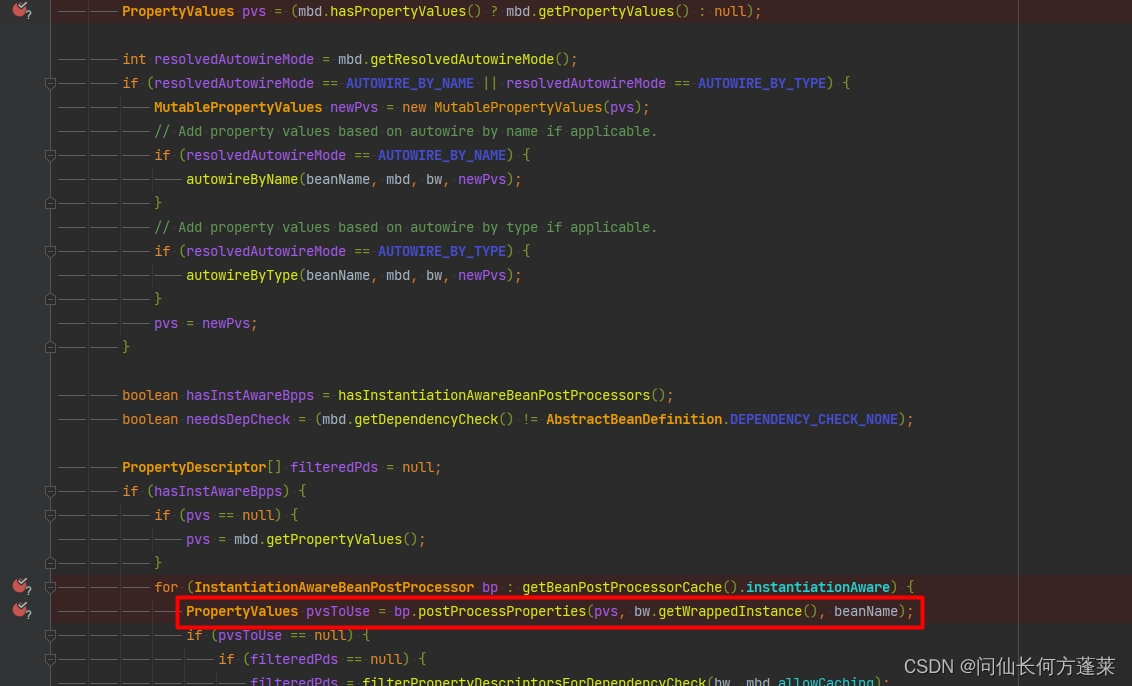Click 'PropertyDescriptor[]' type name
This screenshot has height=686, width=1132.
[x=202, y=467]
